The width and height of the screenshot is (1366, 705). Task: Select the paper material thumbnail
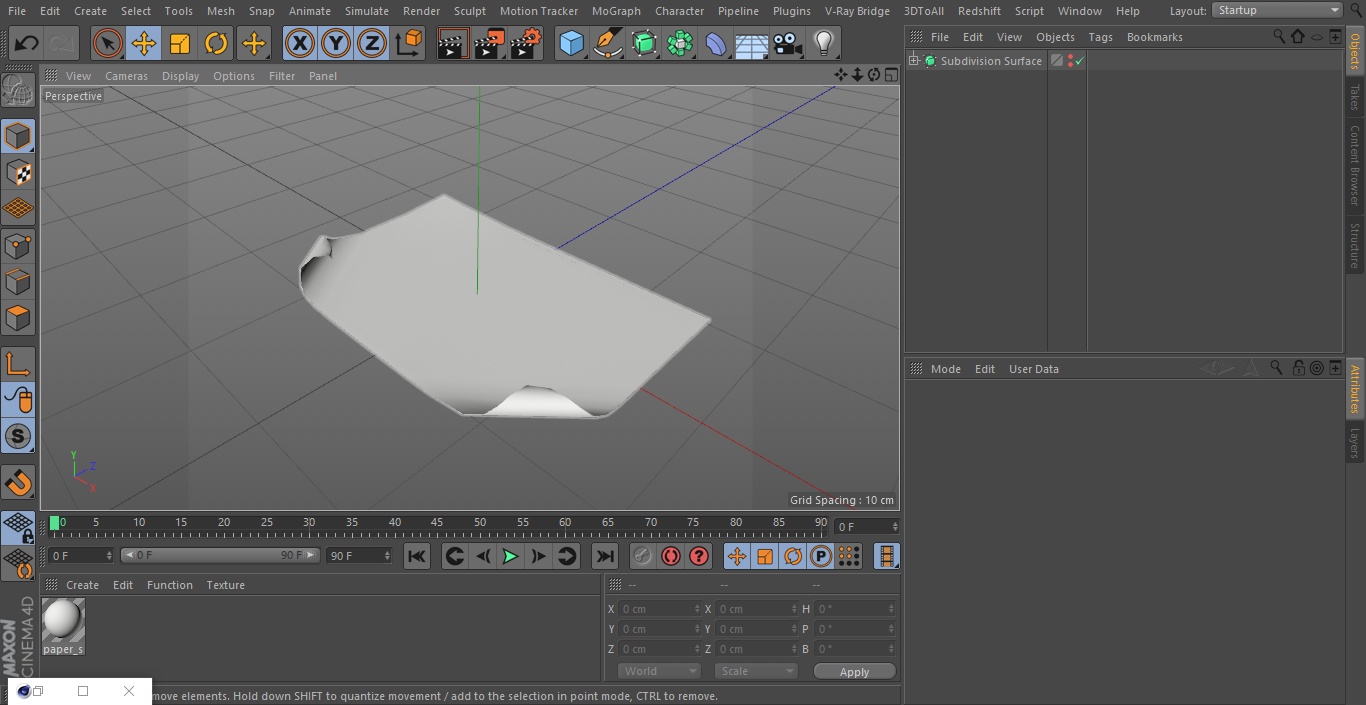coord(63,620)
